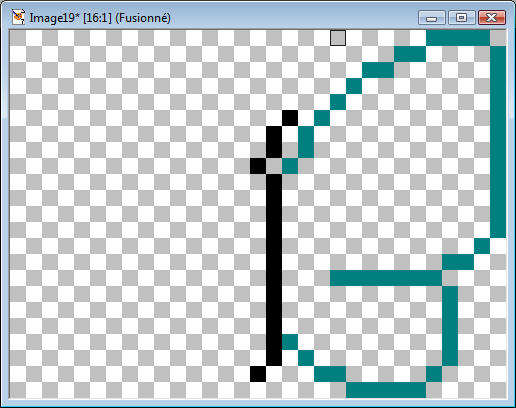
Task: Click the isolated black pixel at bottom left of line
Action: pyautogui.click(x=258, y=374)
